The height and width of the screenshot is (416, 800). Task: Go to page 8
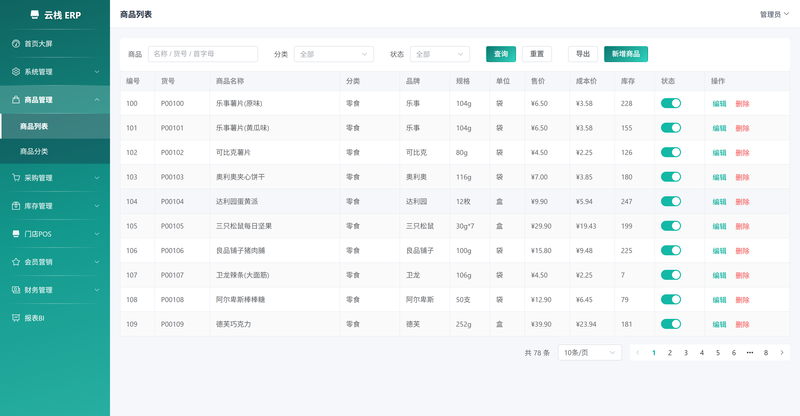click(x=766, y=353)
